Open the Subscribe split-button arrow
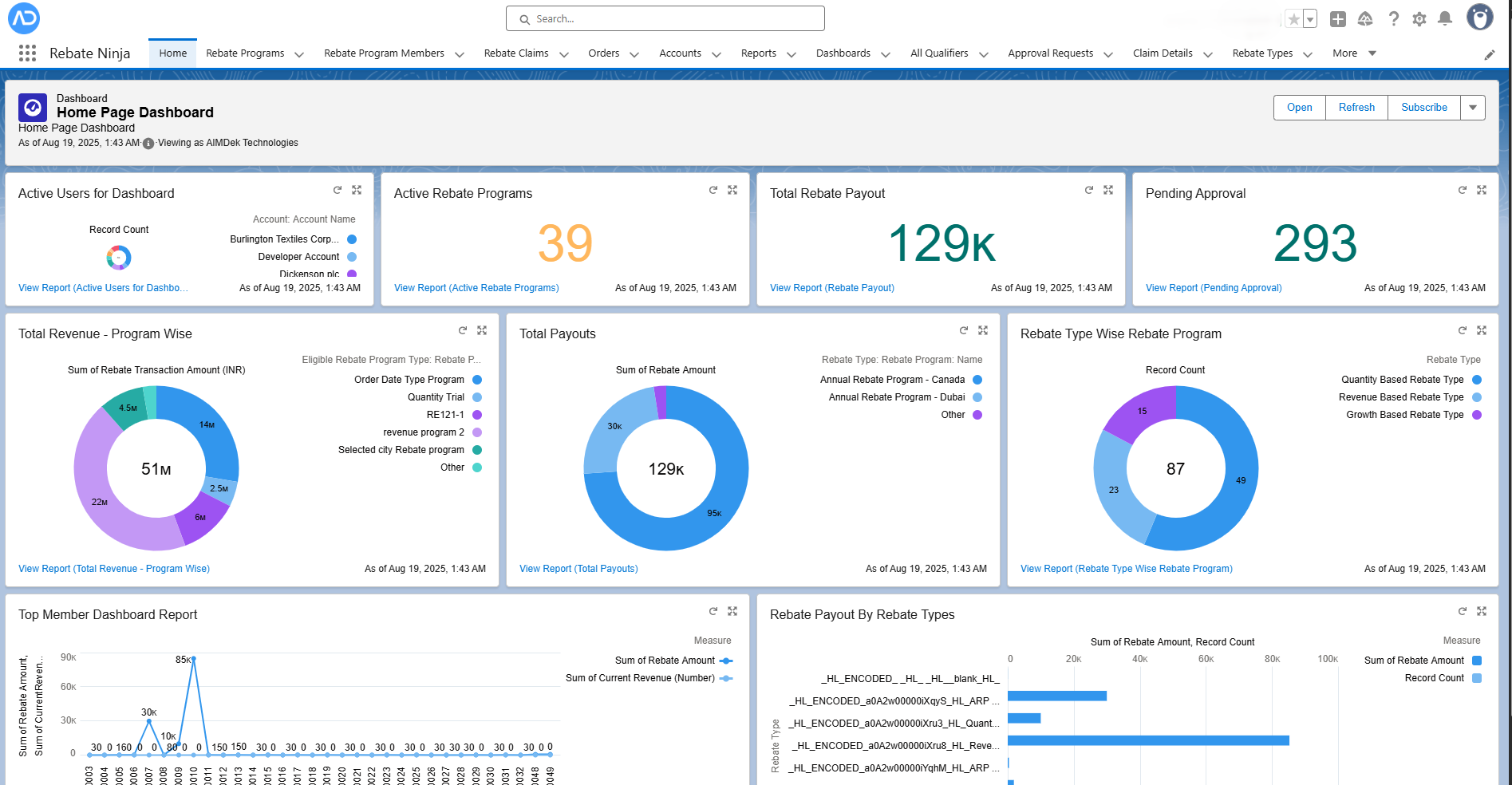This screenshot has width=1512, height=785. (1472, 107)
